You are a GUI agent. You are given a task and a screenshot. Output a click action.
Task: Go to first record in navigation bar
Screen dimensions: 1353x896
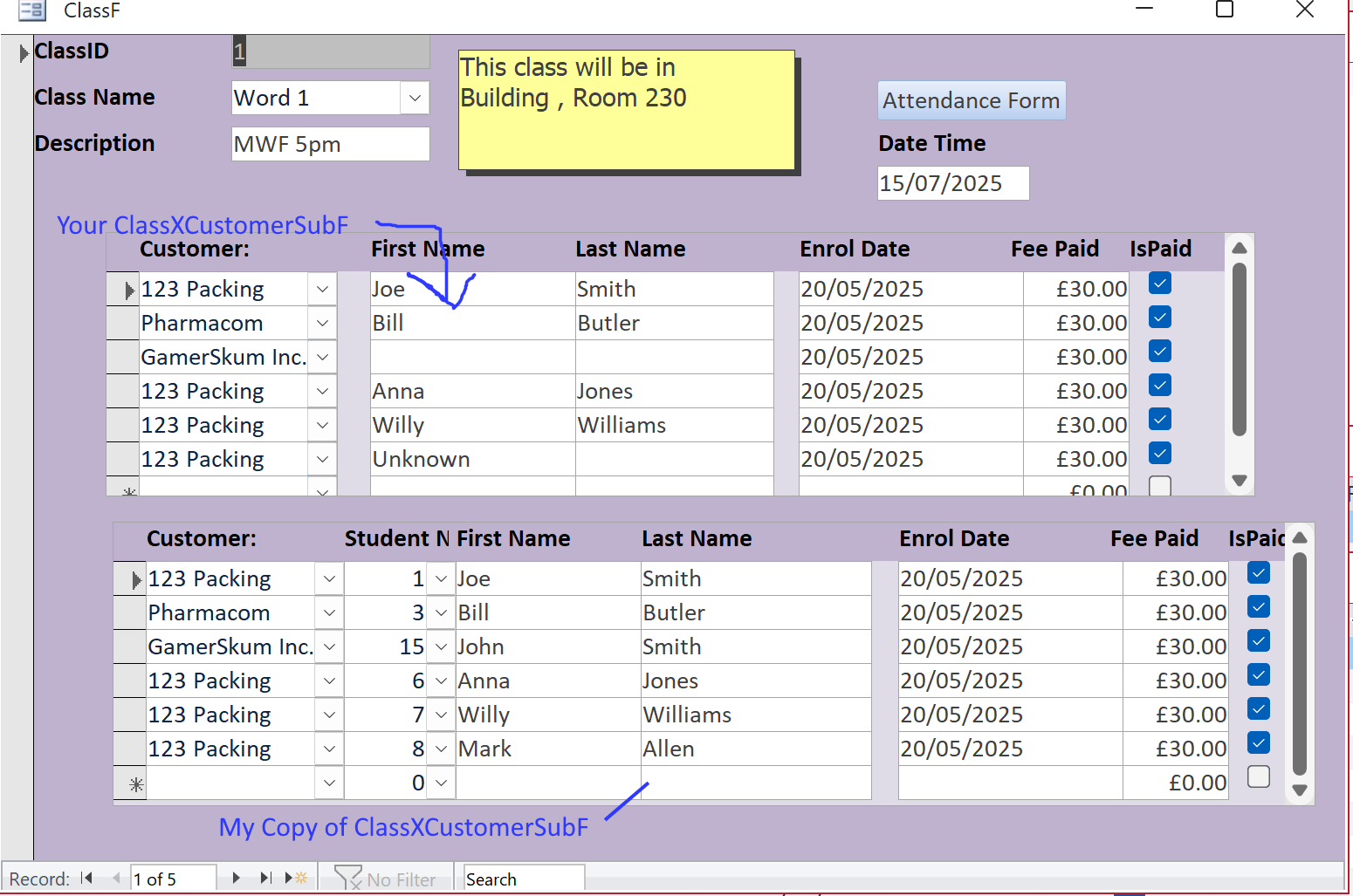point(86,879)
